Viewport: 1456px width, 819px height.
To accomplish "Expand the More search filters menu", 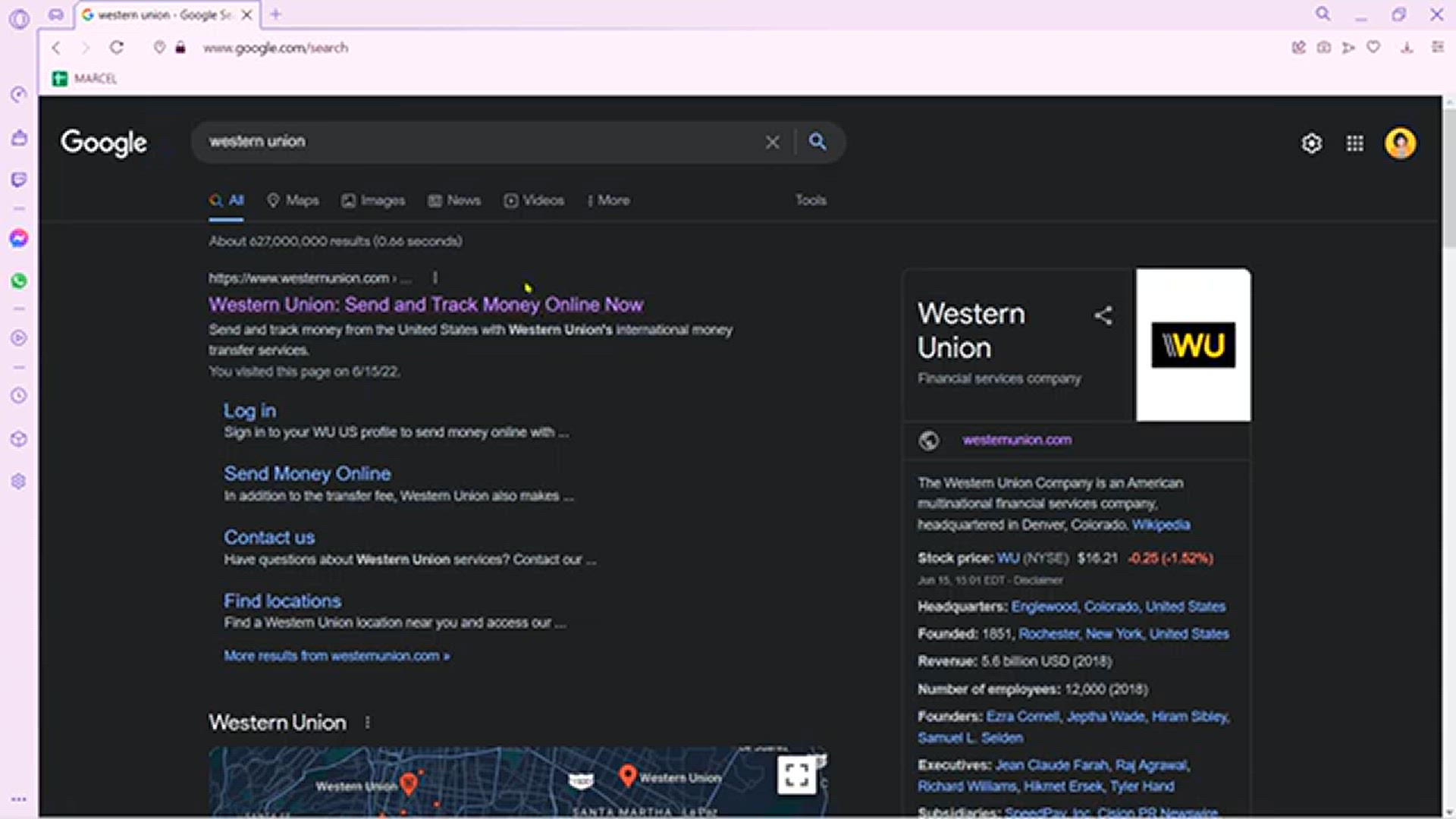I will (x=608, y=200).
